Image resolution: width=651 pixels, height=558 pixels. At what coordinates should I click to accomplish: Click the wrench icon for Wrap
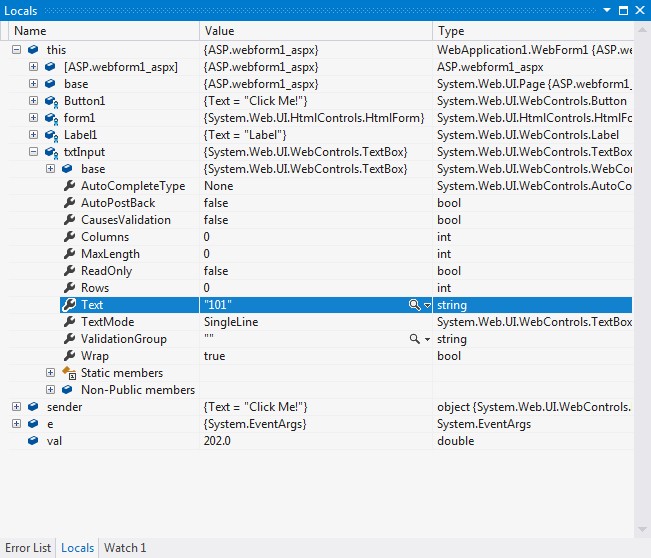(x=69, y=356)
